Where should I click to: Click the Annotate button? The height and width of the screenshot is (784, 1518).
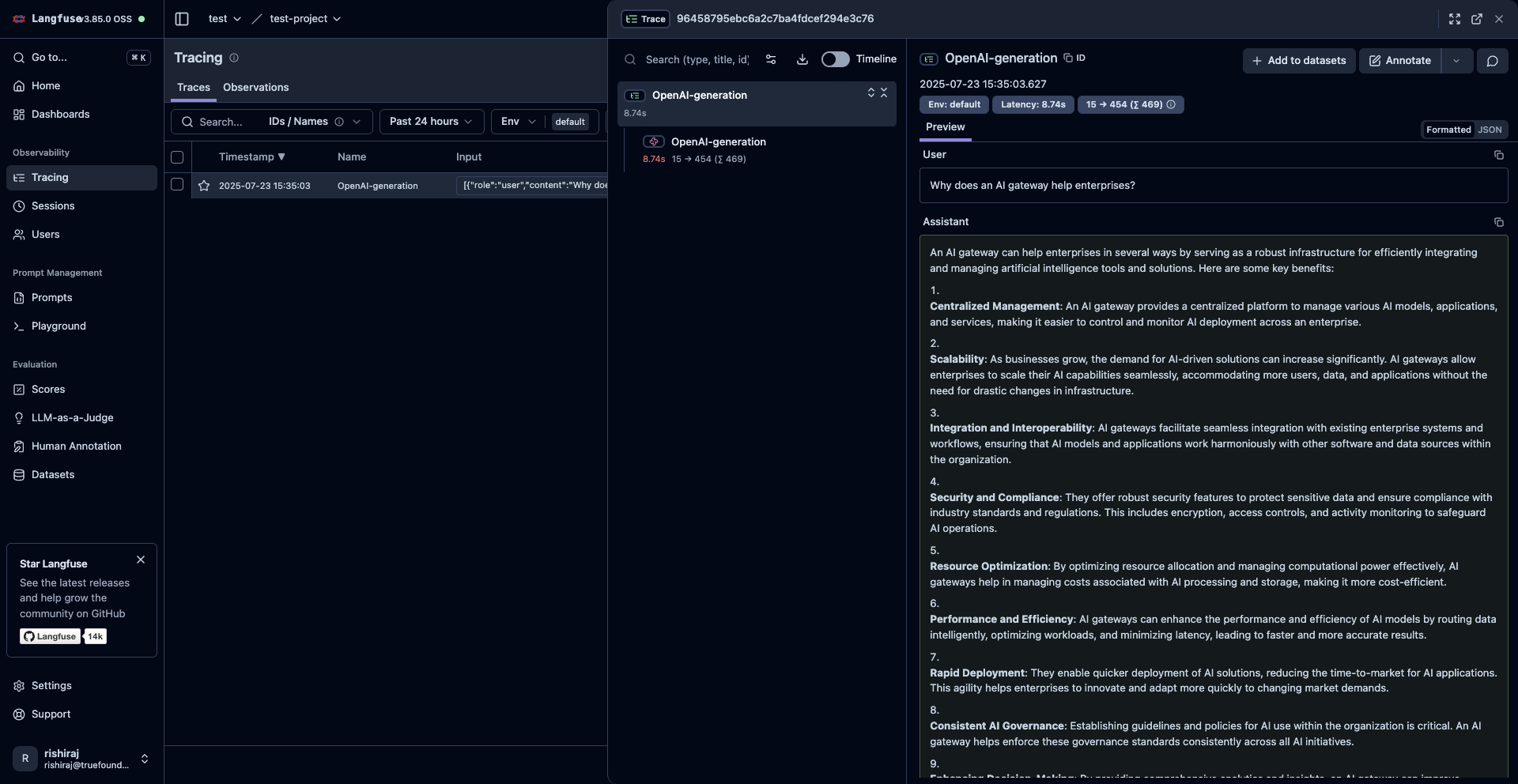(x=1400, y=60)
